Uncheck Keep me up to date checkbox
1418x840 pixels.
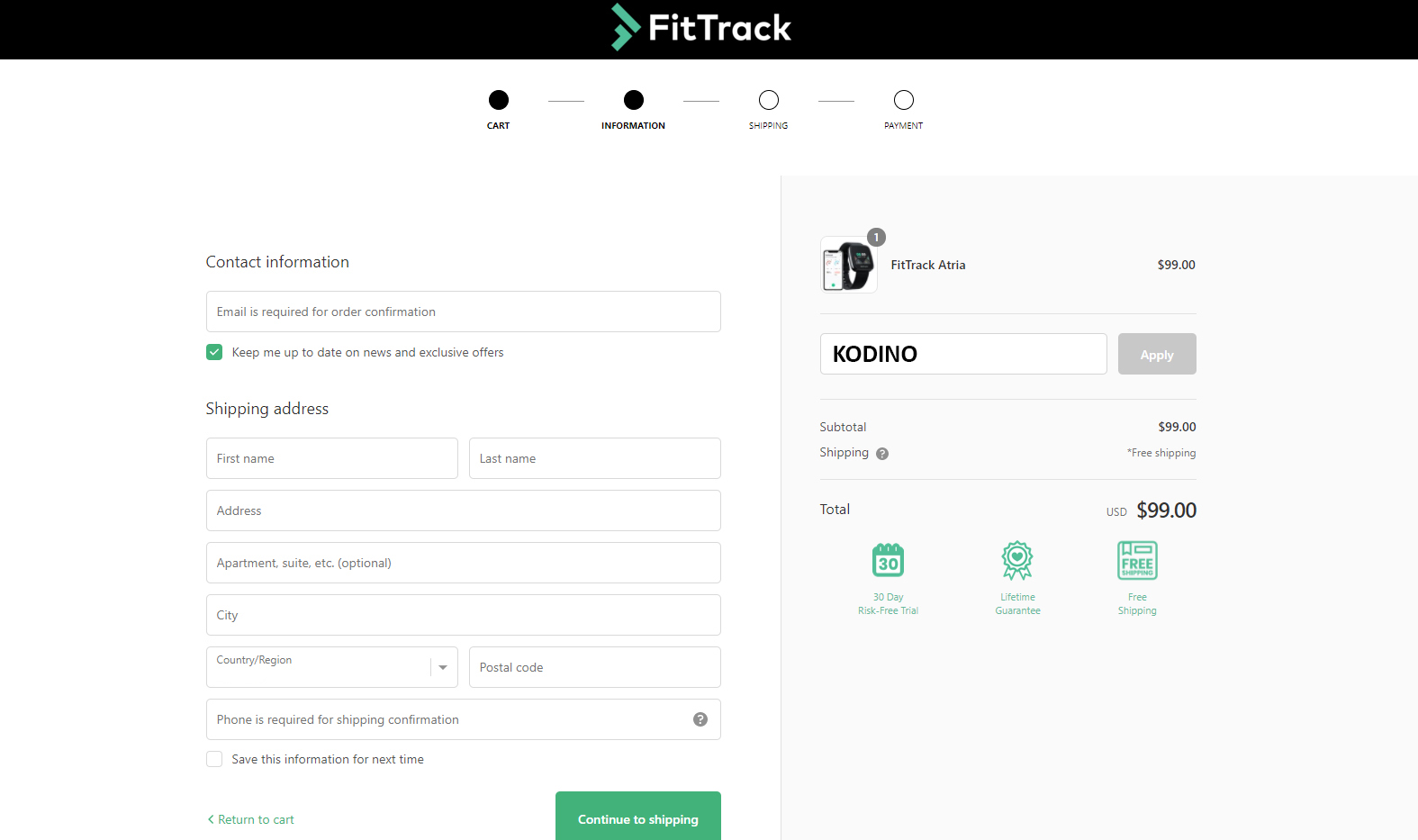click(x=214, y=352)
